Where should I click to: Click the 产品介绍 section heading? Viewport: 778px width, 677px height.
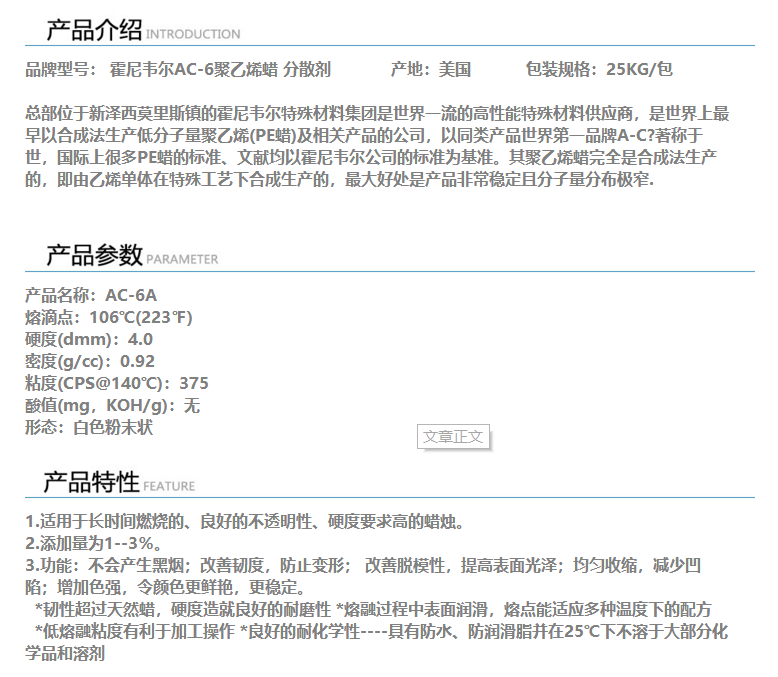point(94,30)
